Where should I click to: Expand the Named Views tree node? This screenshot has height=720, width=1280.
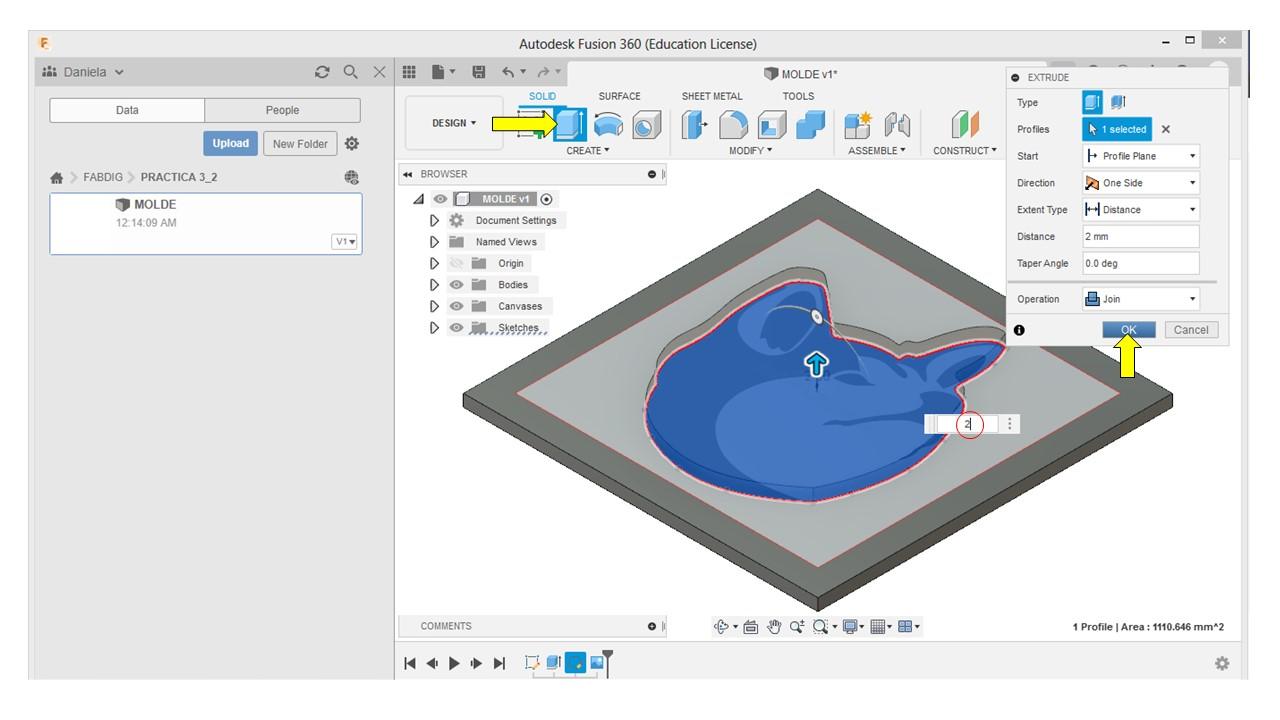(434, 242)
